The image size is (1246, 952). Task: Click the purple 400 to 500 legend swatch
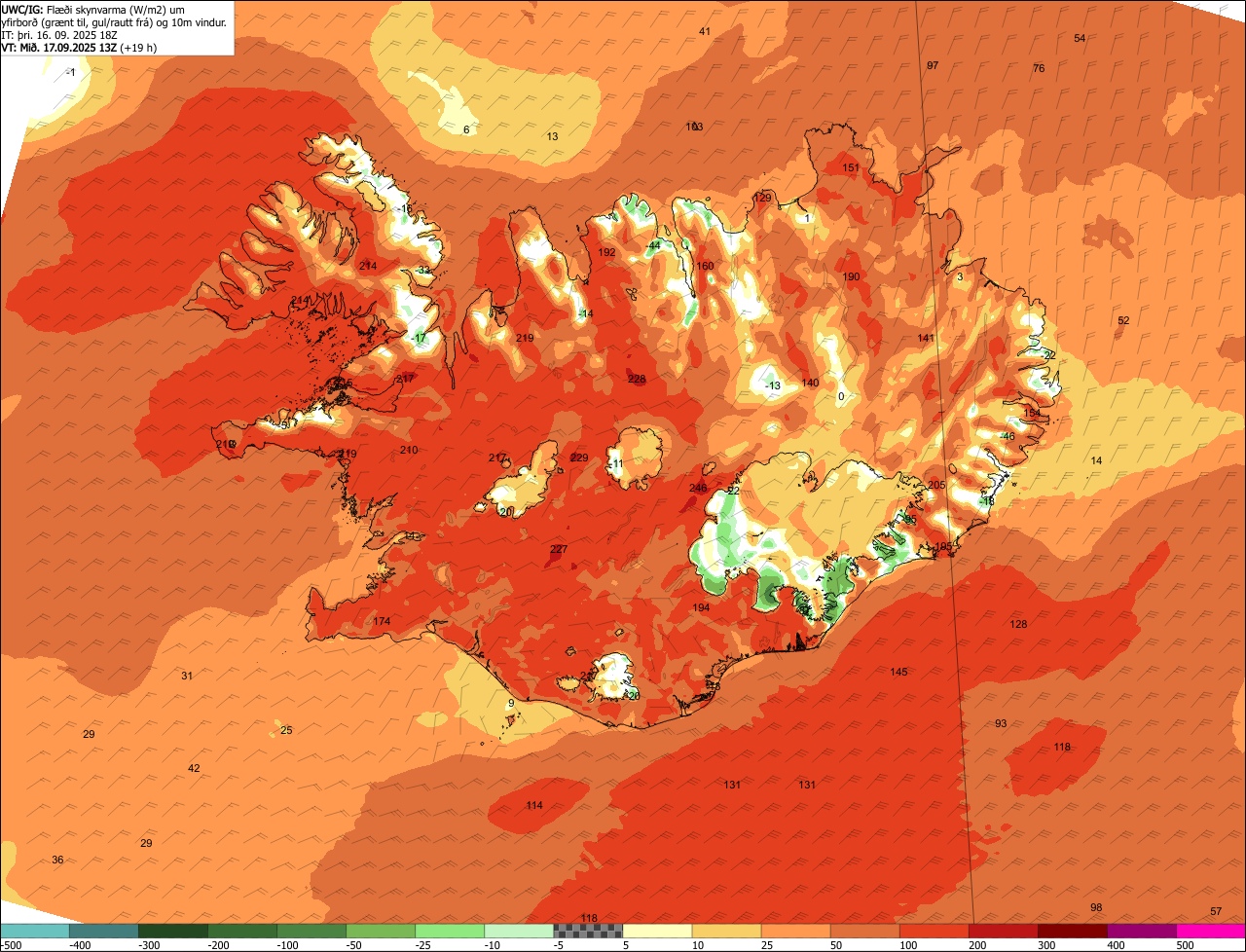point(1142,931)
